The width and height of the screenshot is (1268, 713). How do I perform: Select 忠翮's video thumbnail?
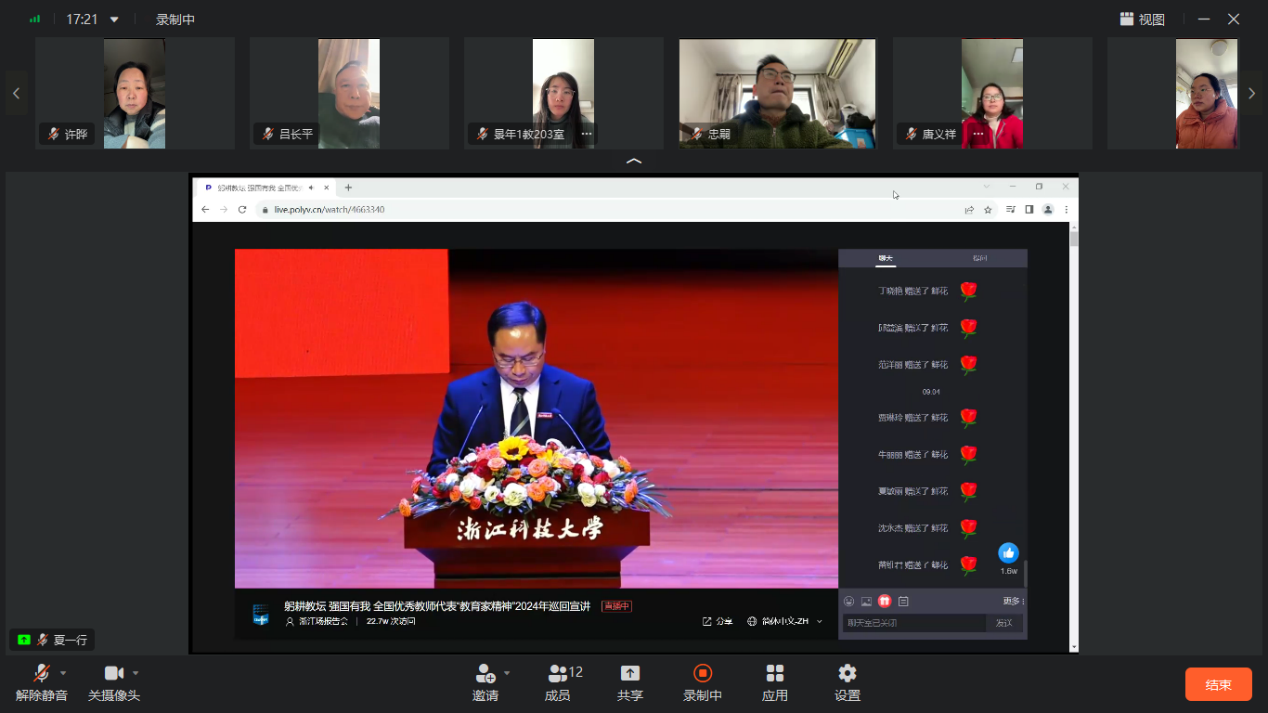pos(777,93)
